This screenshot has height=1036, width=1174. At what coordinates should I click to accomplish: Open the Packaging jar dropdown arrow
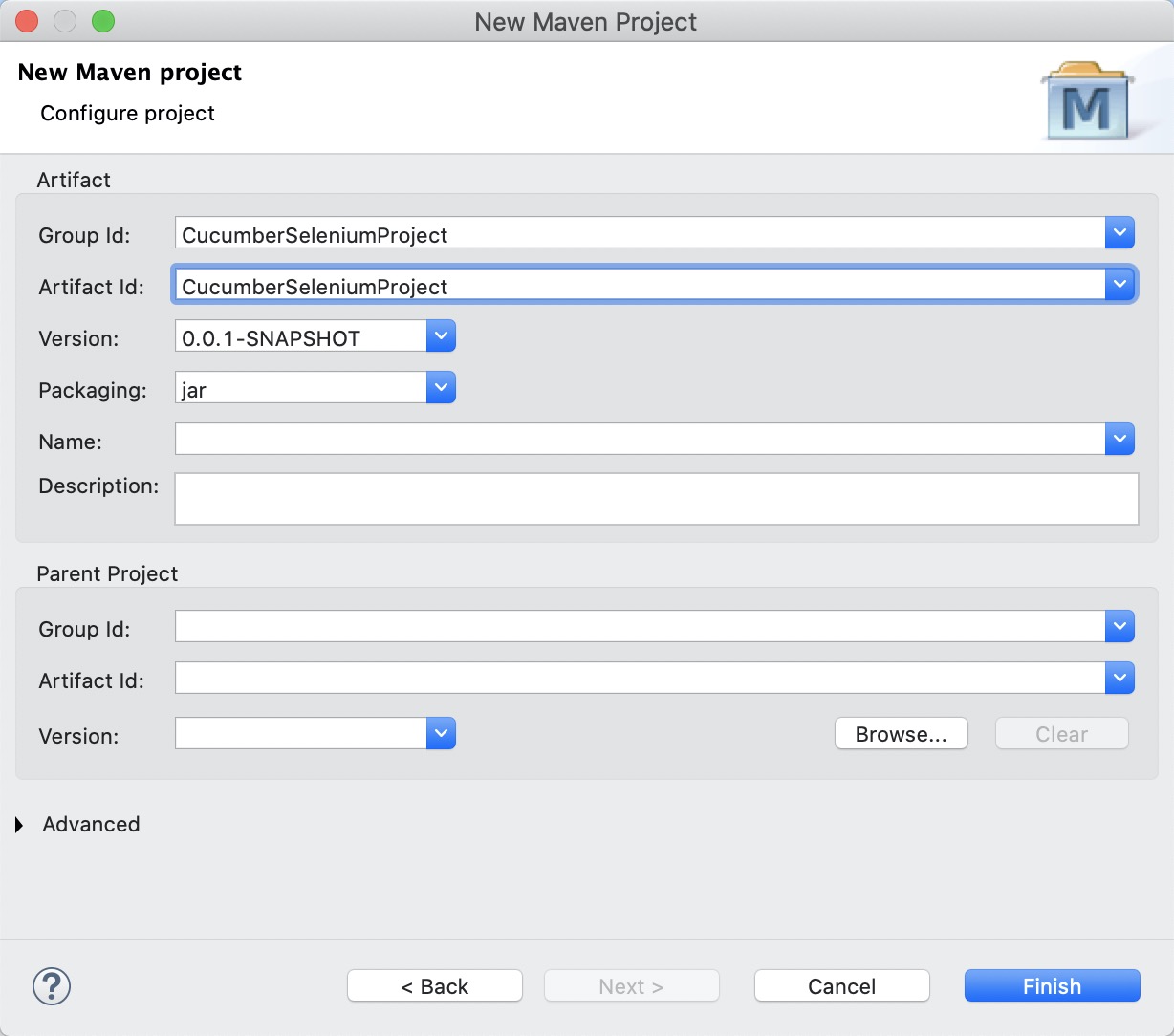click(441, 387)
